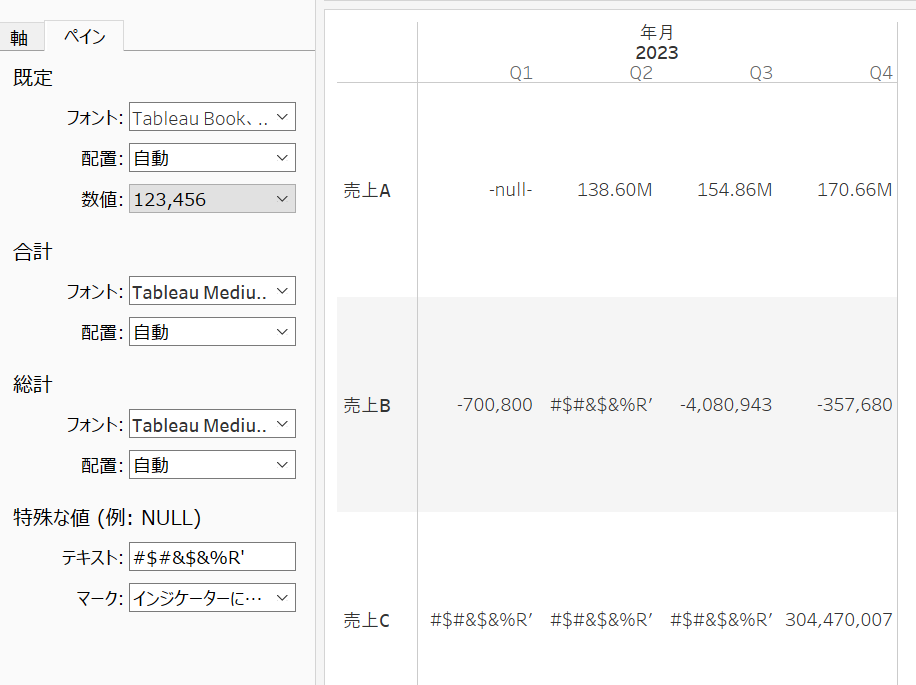916x685 pixels.
Task: Click the 売上C Q3 special value cell
Action: [x=721, y=620]
